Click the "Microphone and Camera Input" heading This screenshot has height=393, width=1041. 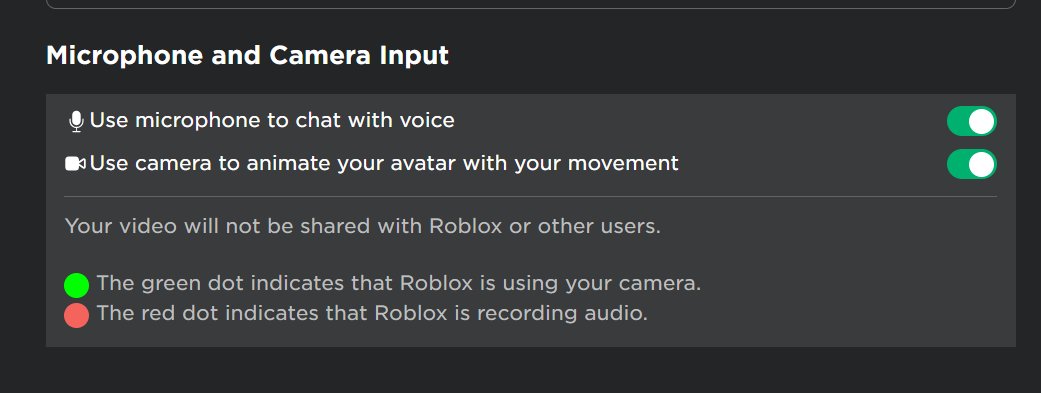click(x=247, y=56)
